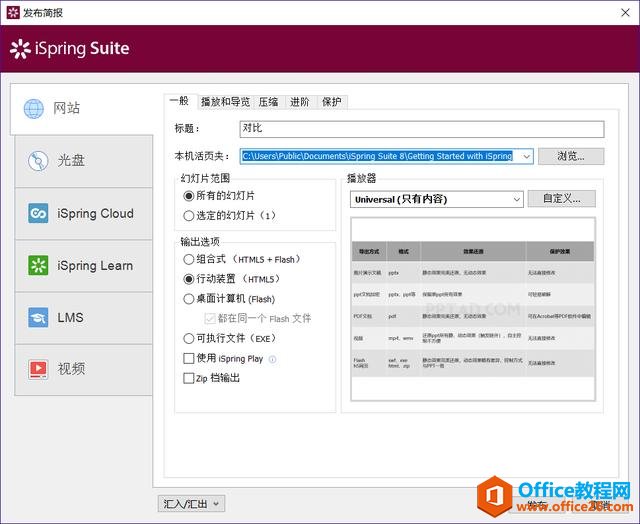The width and height of the screenshot is (640, 524).
Task: Open the Universal player dropdown
Action: pyautogui.click(x=516, y=199)
